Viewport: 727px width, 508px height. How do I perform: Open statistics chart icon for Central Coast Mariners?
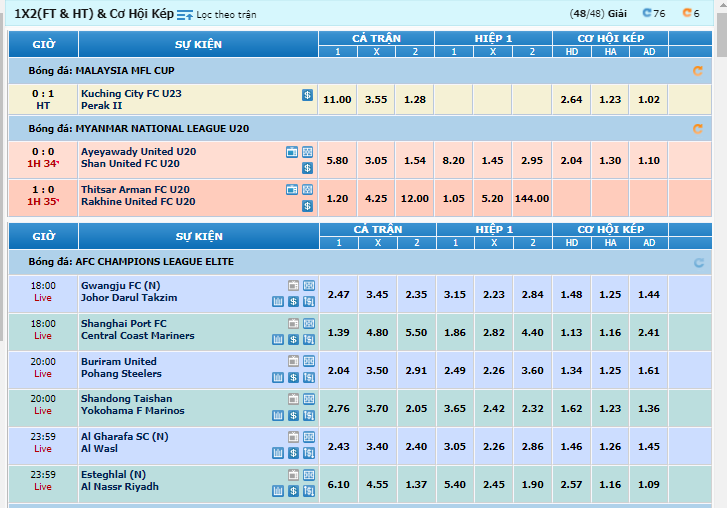tap(278, 340)
